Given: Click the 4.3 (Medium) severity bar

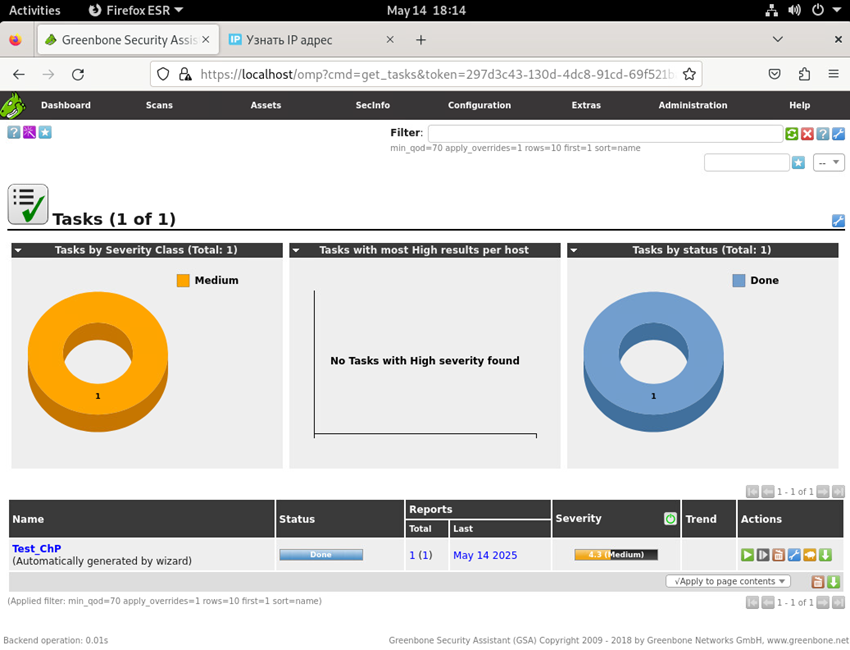Looking at the screenshot, I should 616,555.
